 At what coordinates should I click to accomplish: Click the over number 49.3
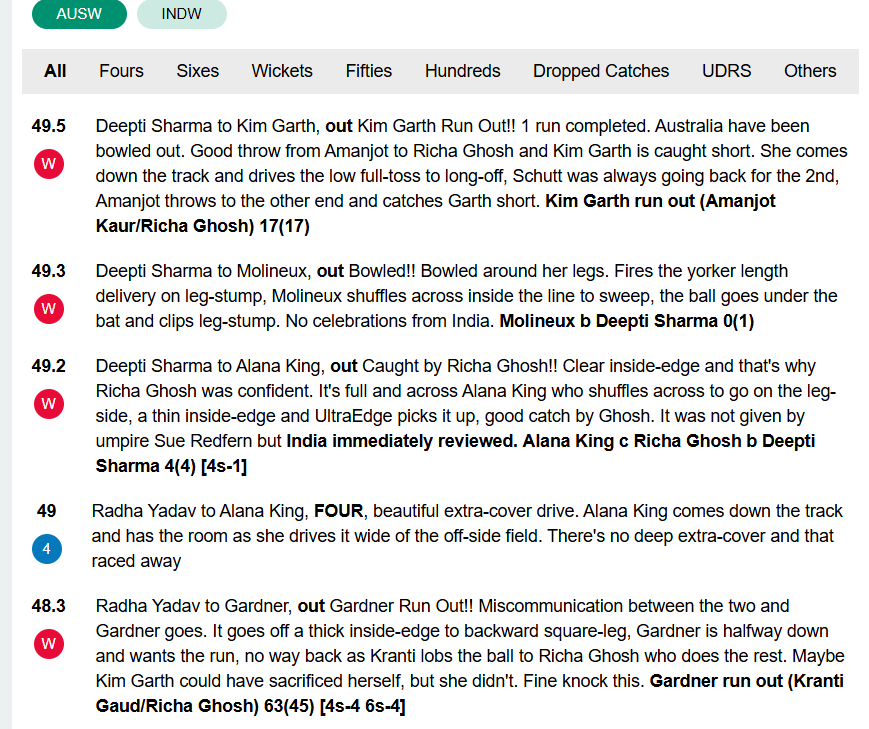point(49,271)
